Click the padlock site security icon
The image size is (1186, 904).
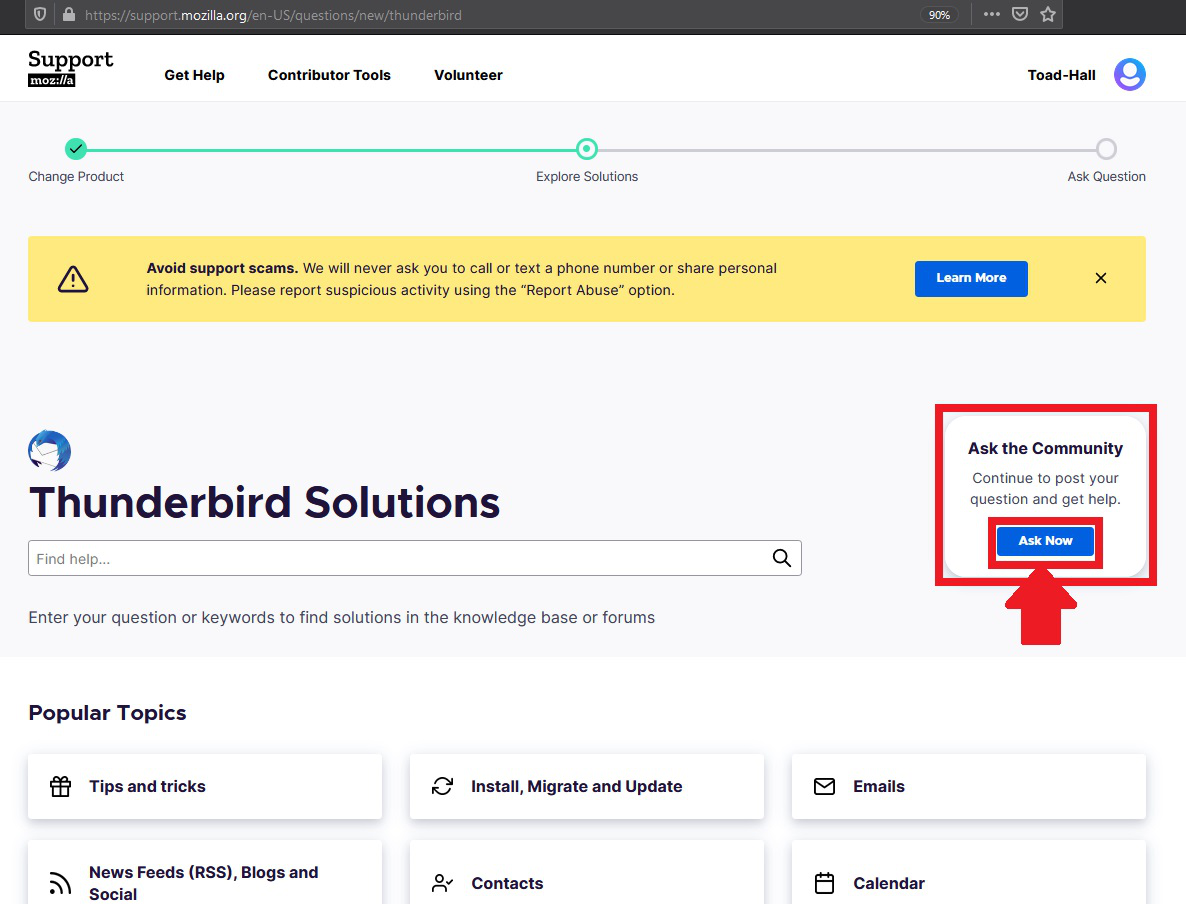point(69,14)
